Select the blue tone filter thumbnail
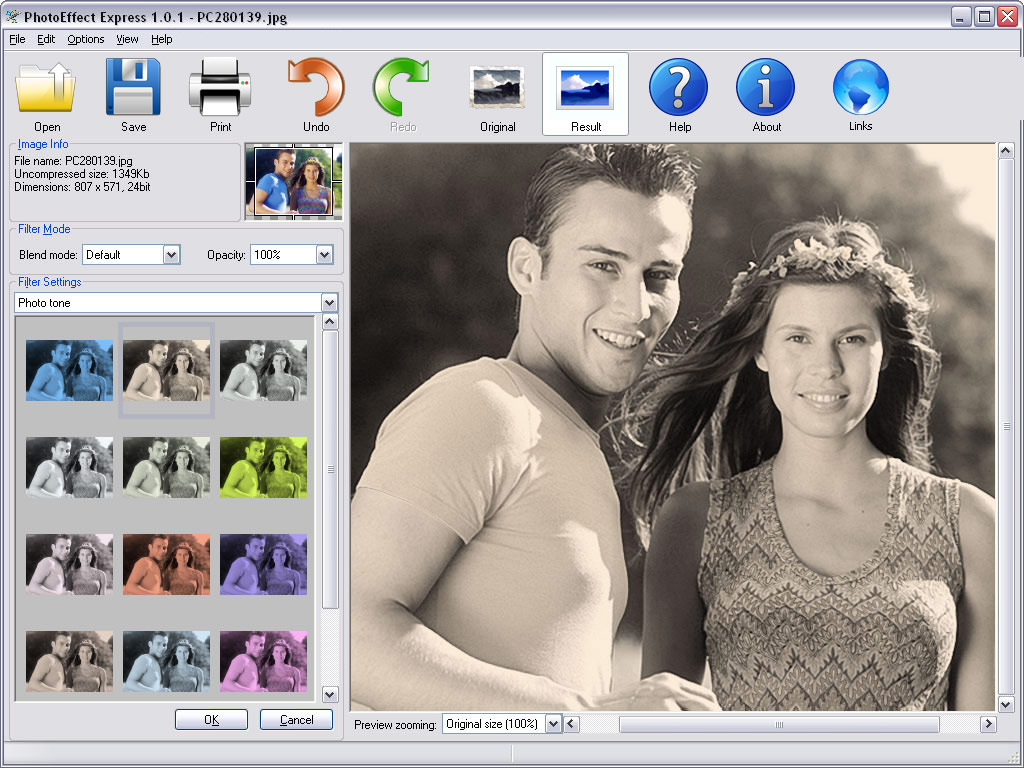This screenshot has height=768, width=1024. pos(69,370)
